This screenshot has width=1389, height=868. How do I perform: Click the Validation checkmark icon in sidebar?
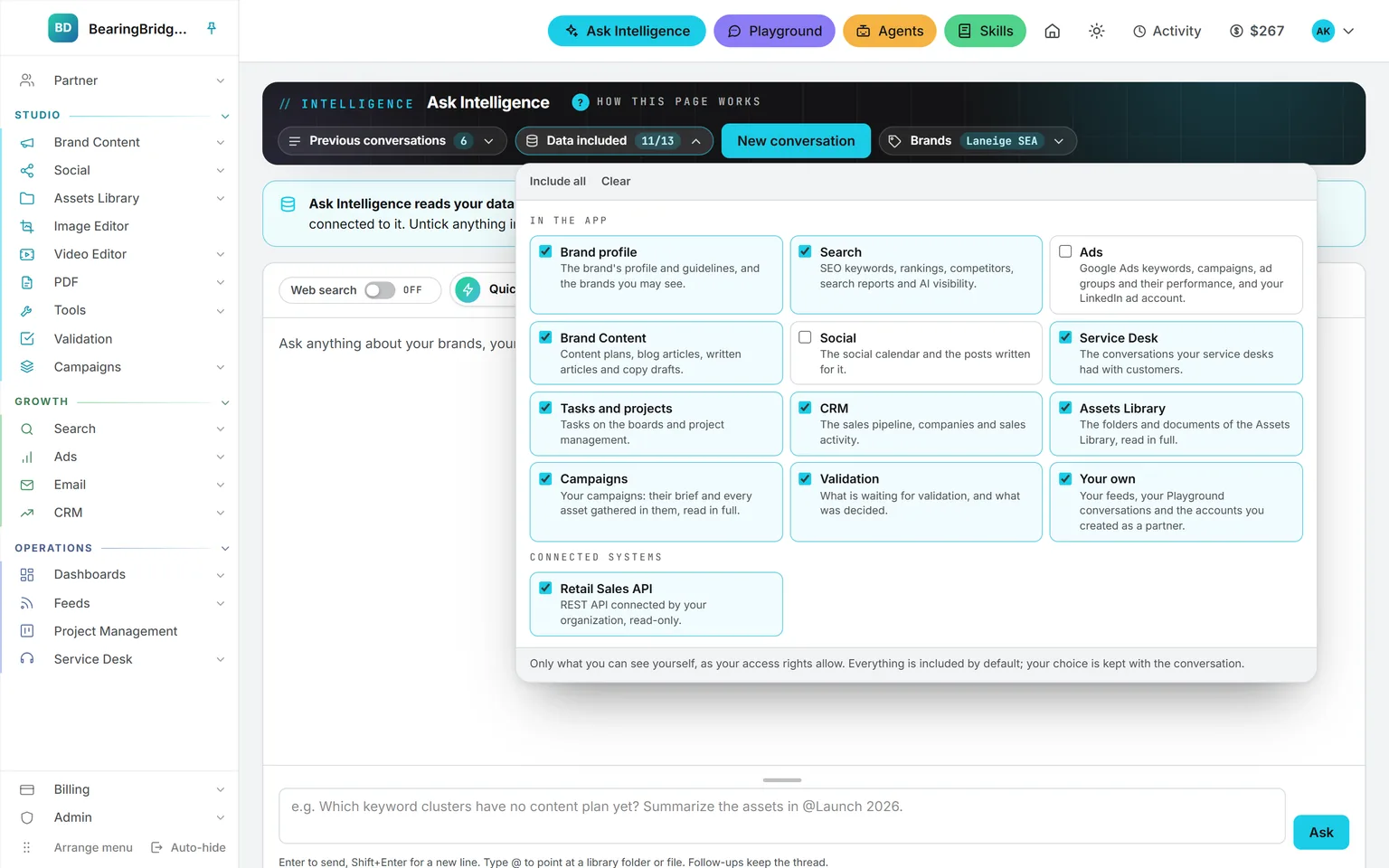coord(27,338)
